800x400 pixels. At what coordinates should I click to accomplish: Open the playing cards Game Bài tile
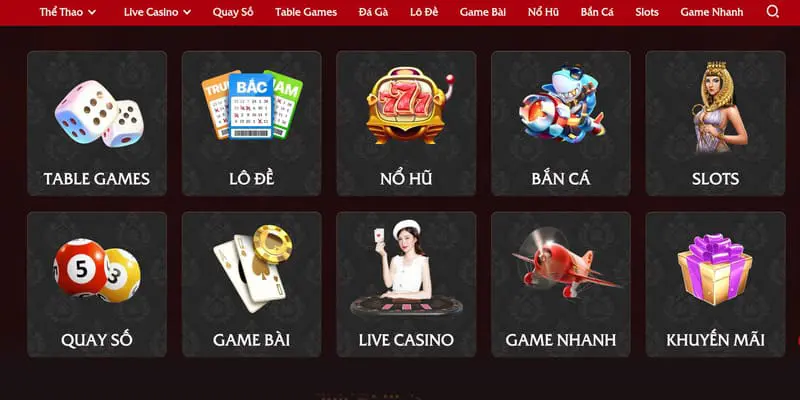click(x=252, y=284)
